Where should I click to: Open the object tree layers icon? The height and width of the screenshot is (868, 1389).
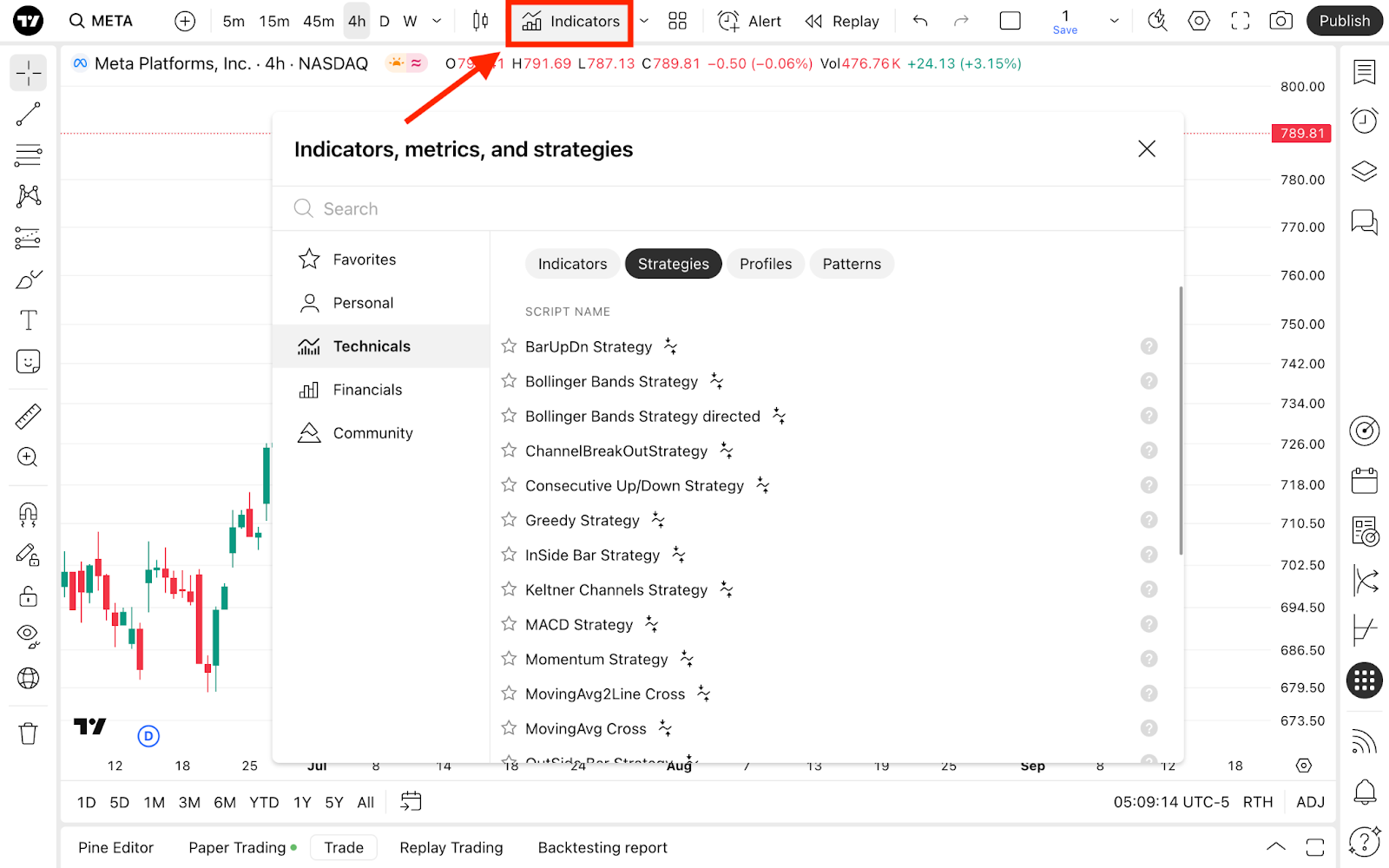pyautogui.click(x=1365, y=171)
